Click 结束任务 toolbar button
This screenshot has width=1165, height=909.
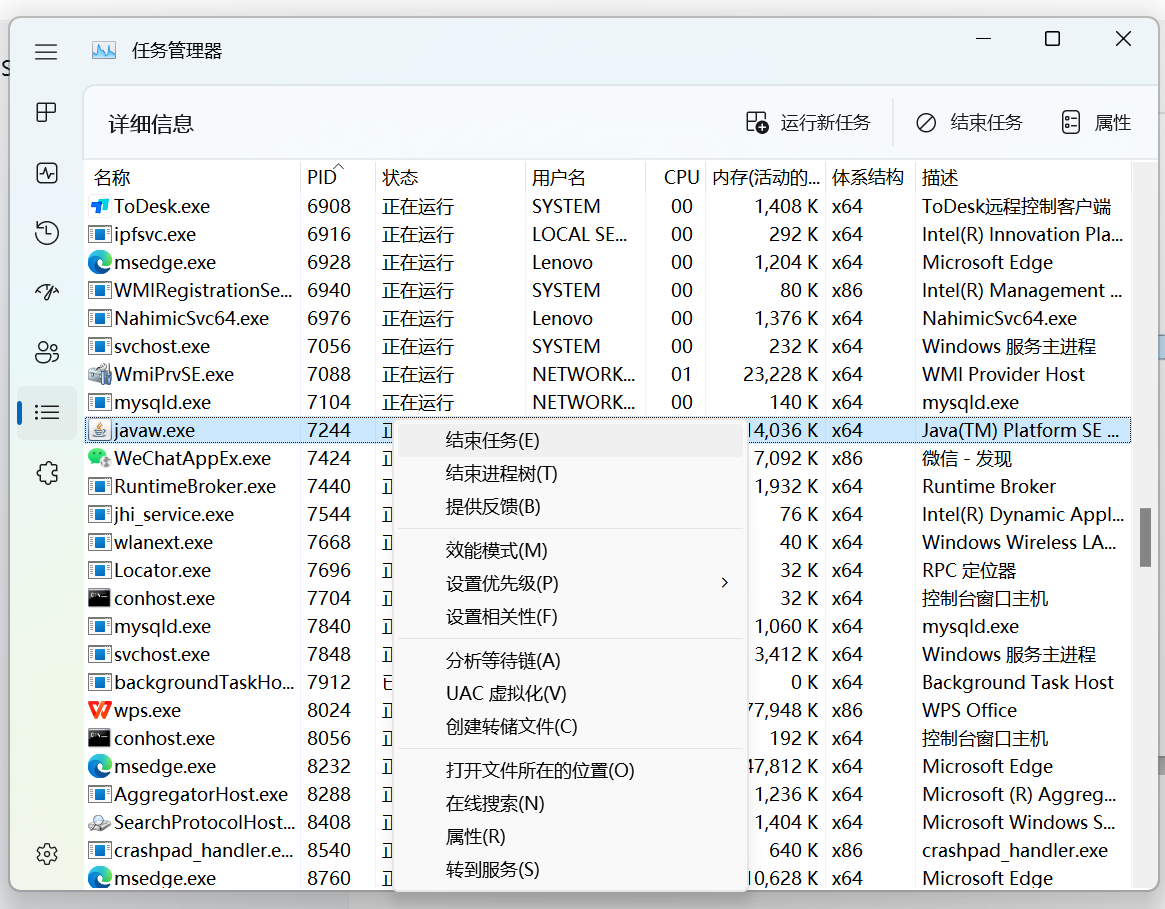point(969,123)
